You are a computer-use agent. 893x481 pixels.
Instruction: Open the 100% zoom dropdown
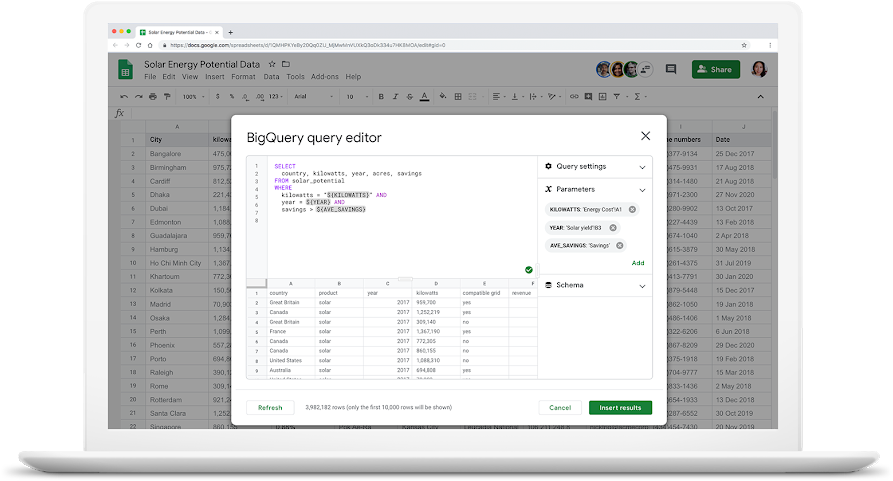[193, 97]
